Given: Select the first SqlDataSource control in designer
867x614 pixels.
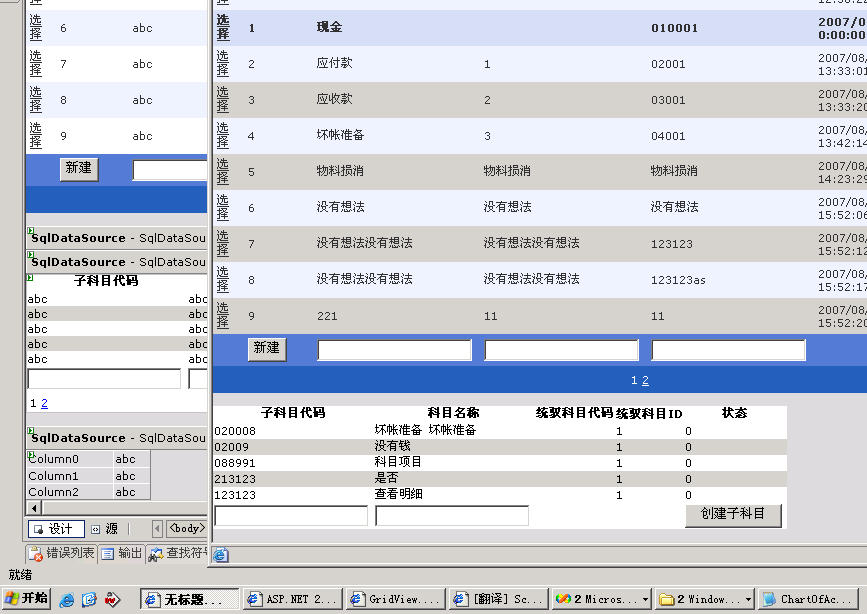Looking at the screenshot, I should point(117,238).
